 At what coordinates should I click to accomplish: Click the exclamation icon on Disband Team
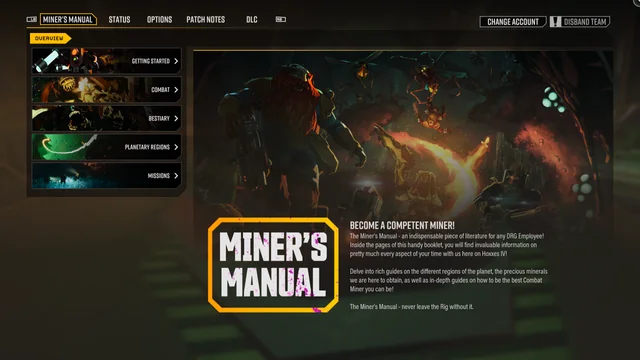[556, 22]
